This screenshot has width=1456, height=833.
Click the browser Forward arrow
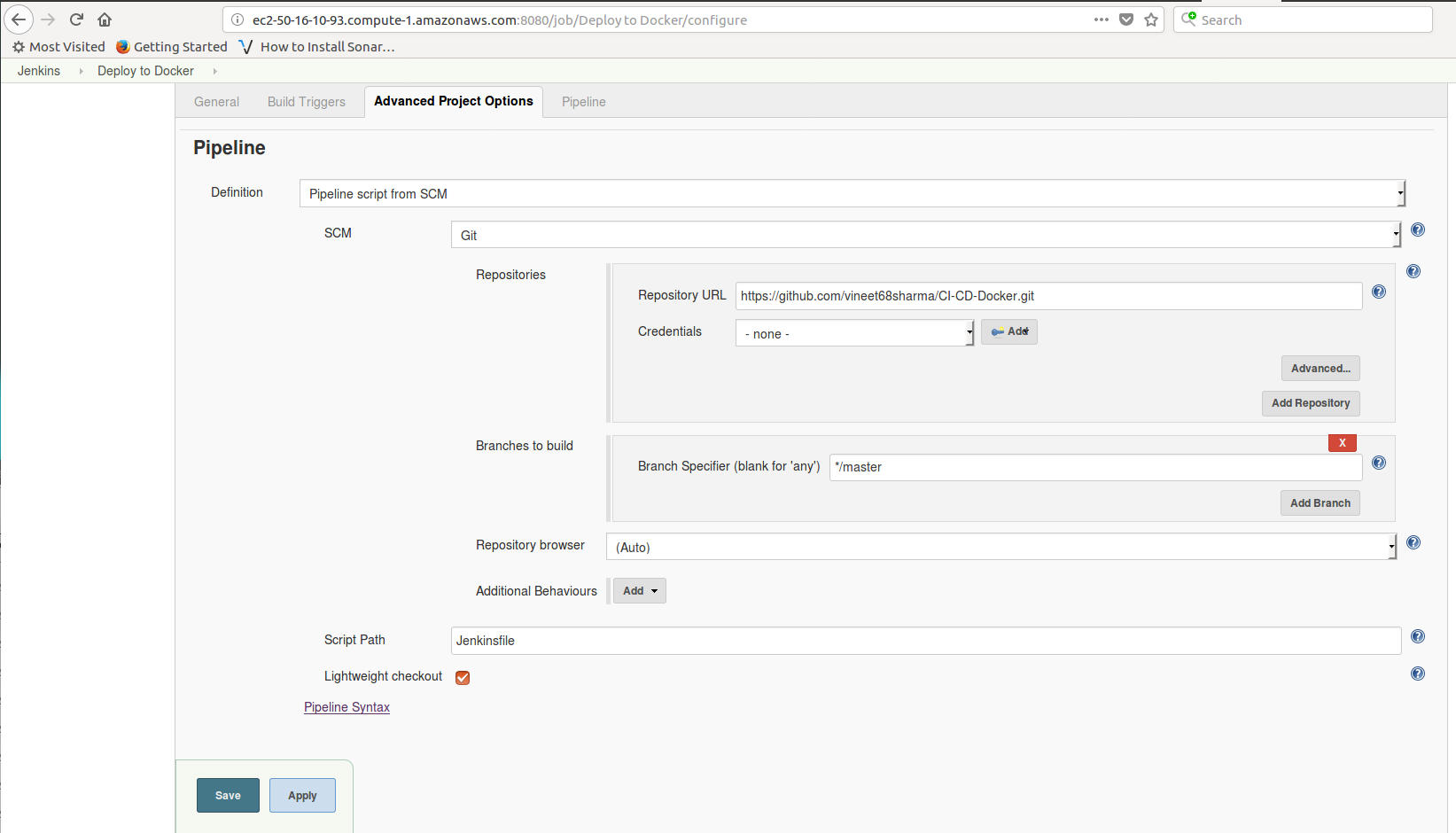point(48,19)
